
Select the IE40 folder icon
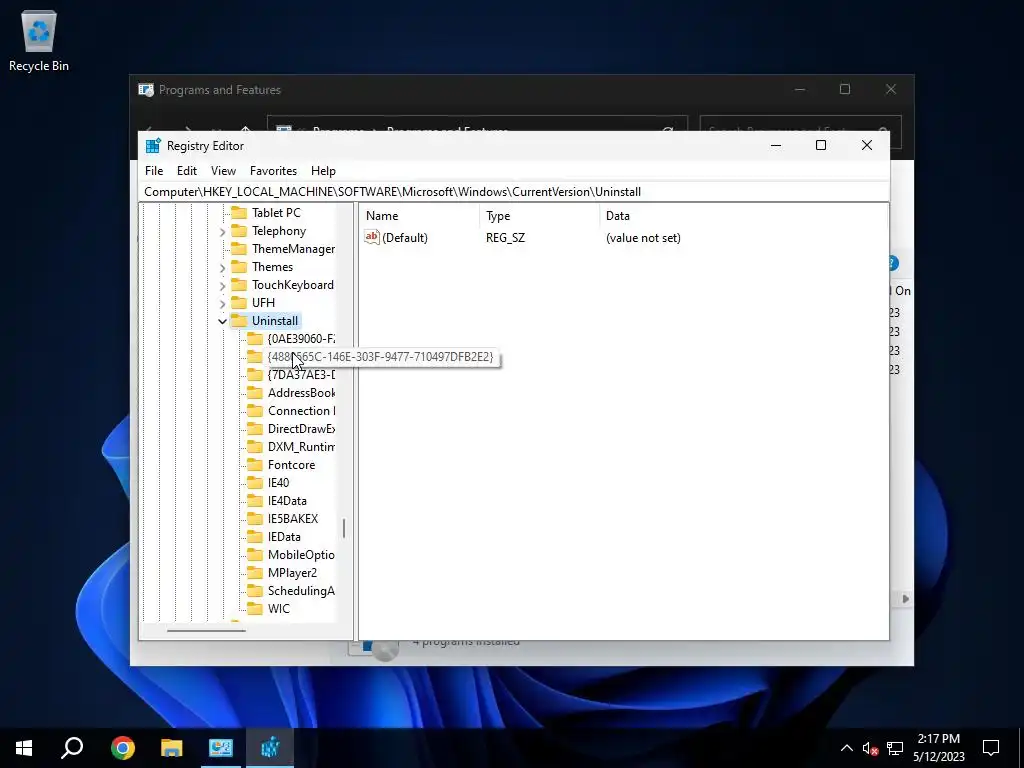click(x=255, y=483)
